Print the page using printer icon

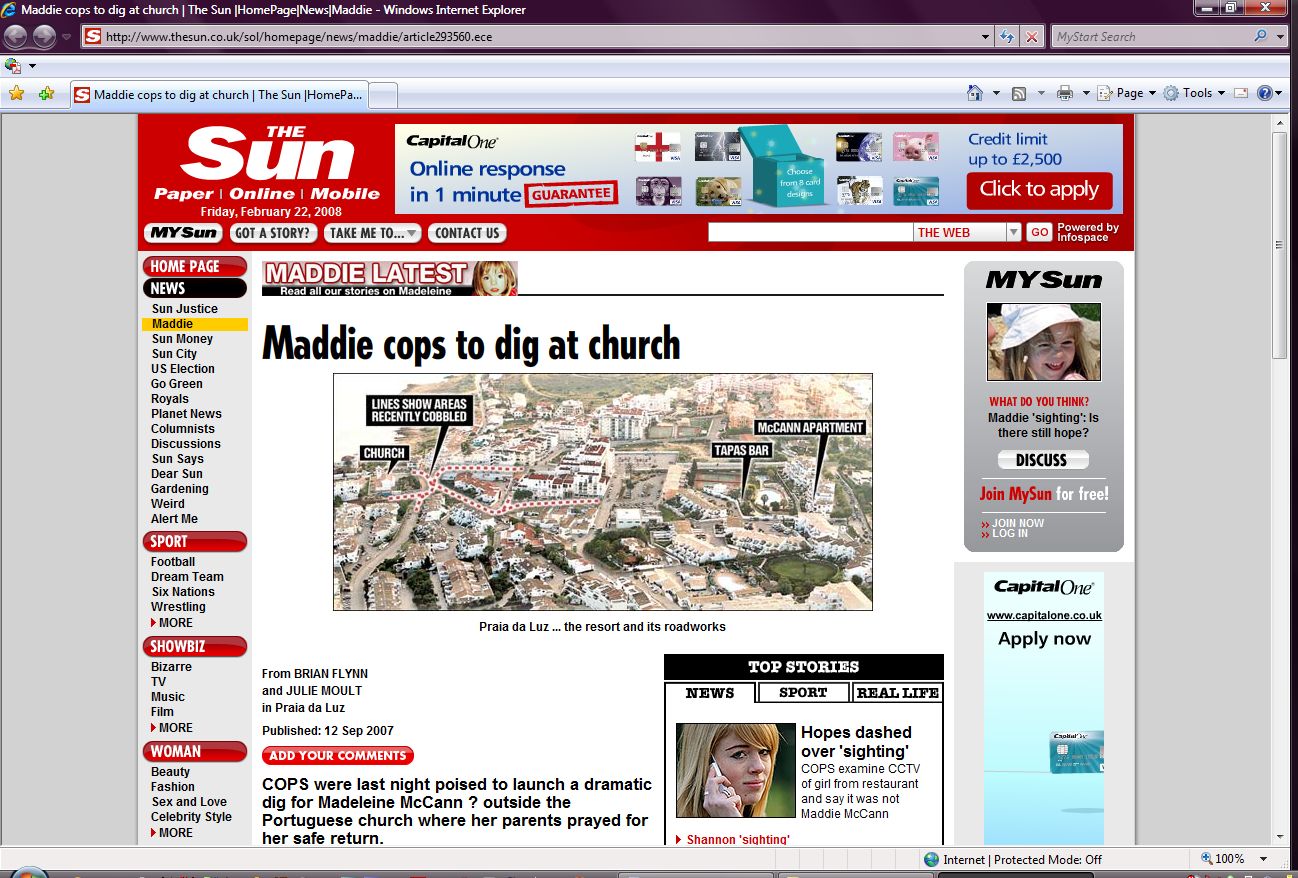tap(1065, 93)
